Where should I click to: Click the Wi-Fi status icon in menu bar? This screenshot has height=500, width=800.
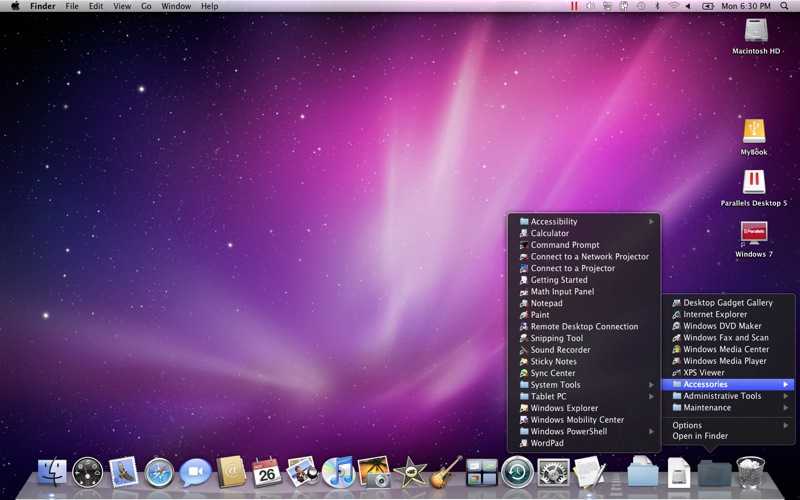pos(674,6)
